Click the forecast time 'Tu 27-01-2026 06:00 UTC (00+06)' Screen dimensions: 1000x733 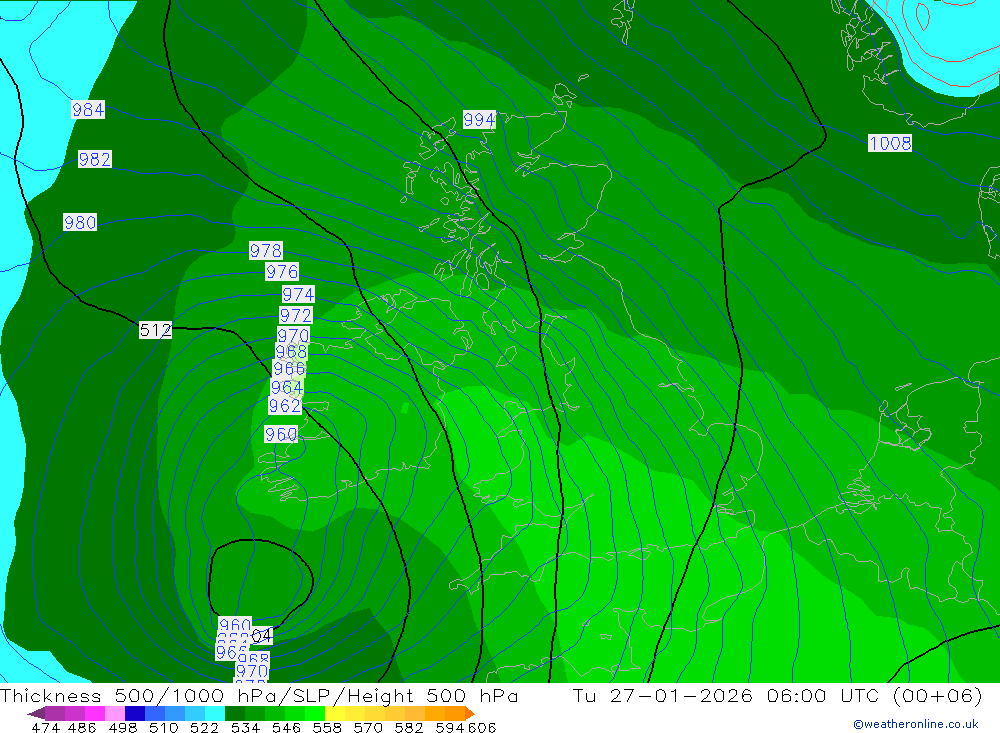tap(777, 695)
